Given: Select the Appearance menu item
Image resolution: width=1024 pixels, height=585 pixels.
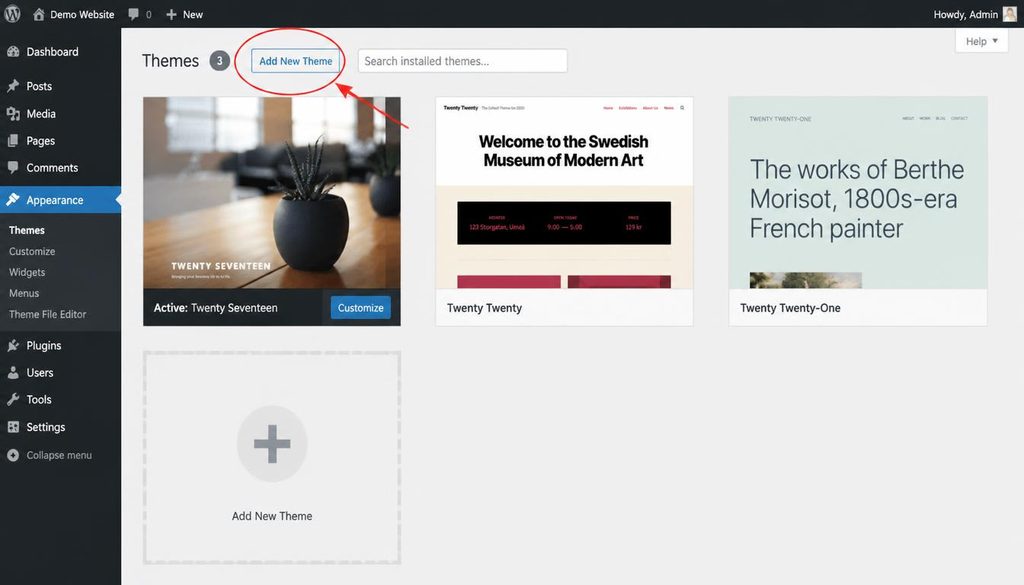Looking at the screenshot, I should point(60,200).
